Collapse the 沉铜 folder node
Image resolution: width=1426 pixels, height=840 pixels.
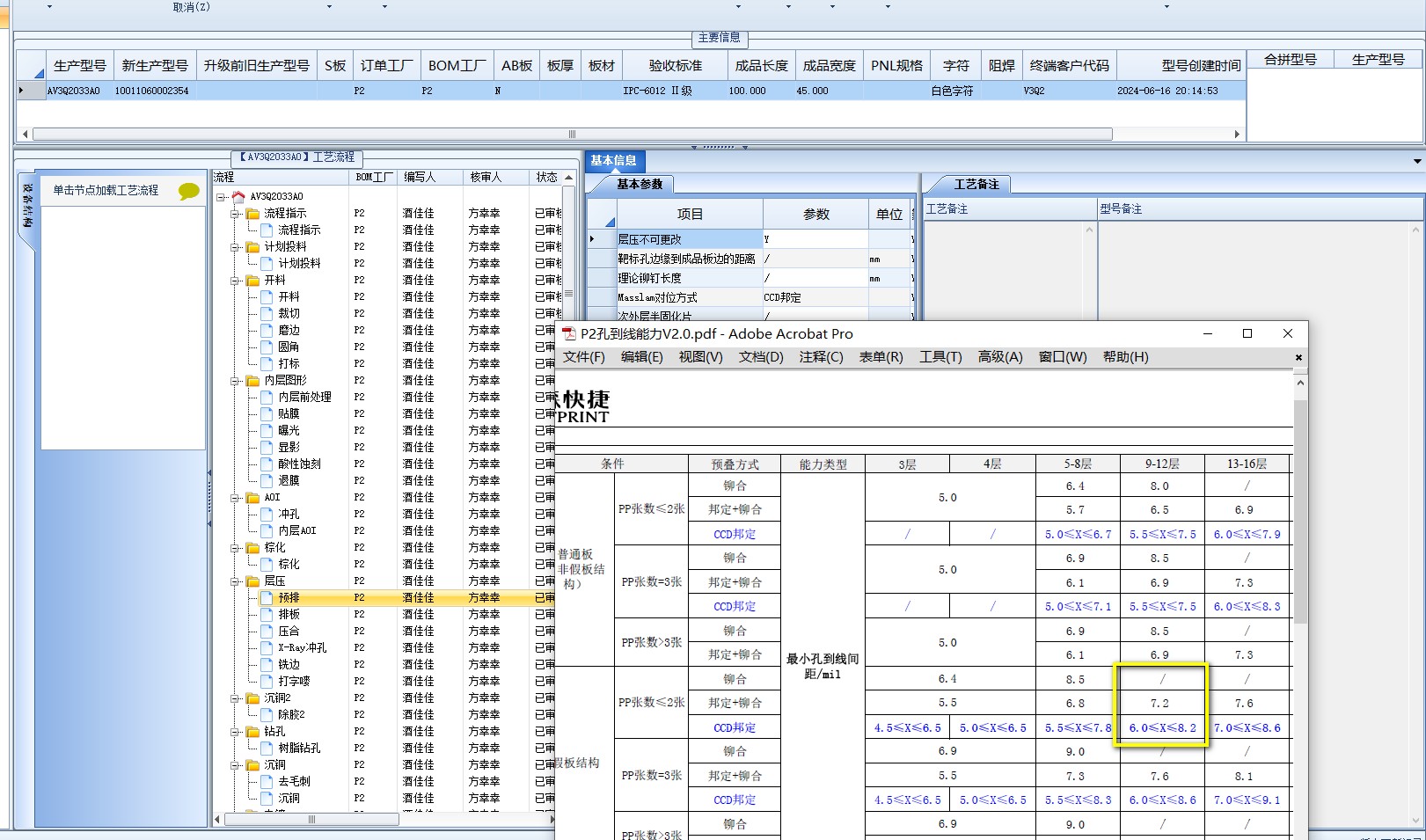click(235, 765)
